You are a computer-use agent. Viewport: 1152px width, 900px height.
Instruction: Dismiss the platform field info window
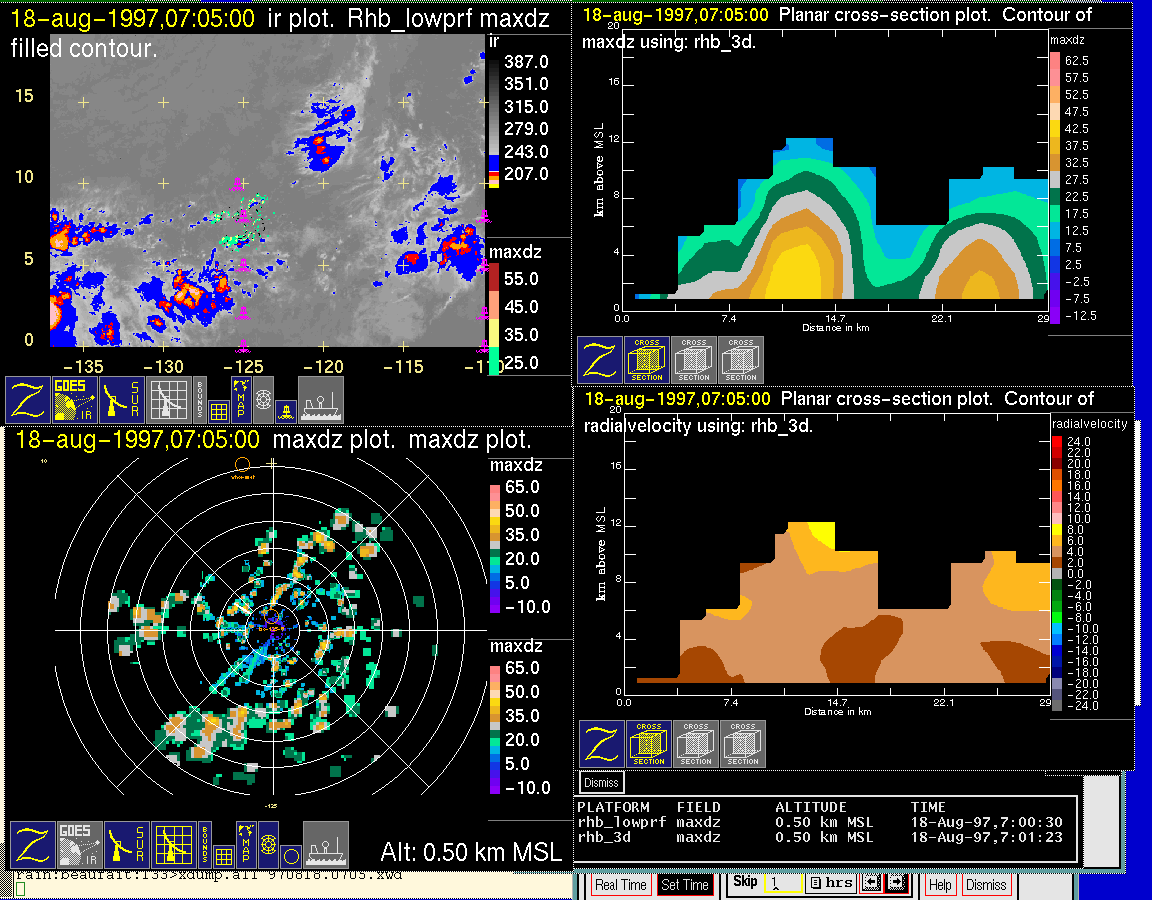(x=601, y=782)
